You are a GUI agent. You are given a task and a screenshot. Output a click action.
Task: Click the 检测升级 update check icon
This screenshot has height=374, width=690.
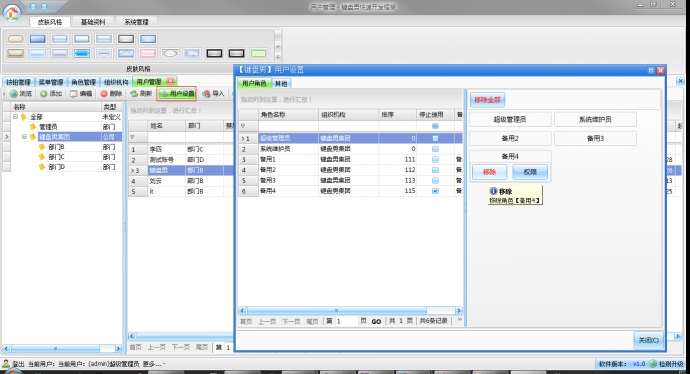[653, 364]
